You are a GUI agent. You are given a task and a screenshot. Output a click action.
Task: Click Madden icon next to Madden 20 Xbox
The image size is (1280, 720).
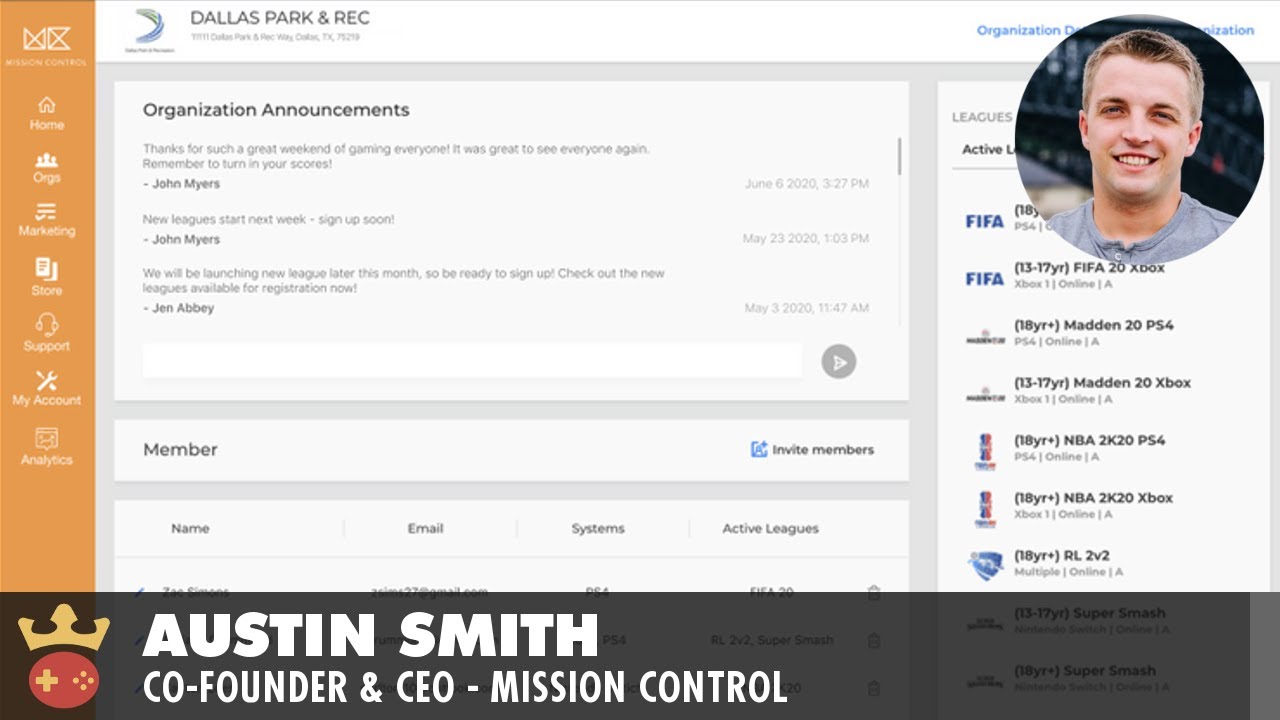pyautogui.click(x=984, y=396)
